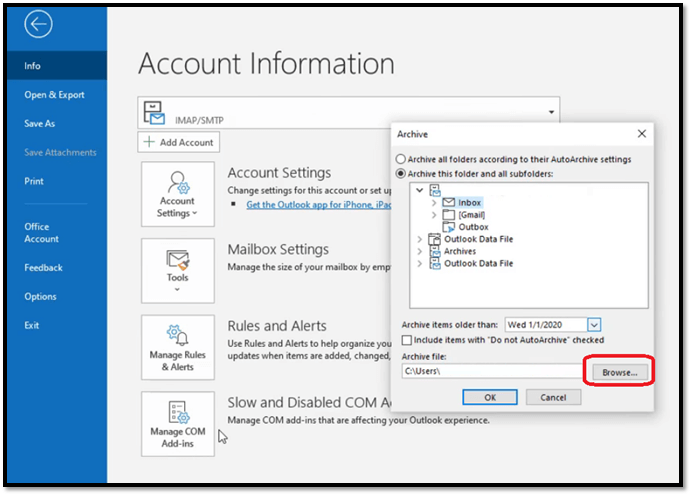Open the account selector dropdown arrow
Image resolution: width=692 pixels, height=496 pixels.
tap(551, 112)
